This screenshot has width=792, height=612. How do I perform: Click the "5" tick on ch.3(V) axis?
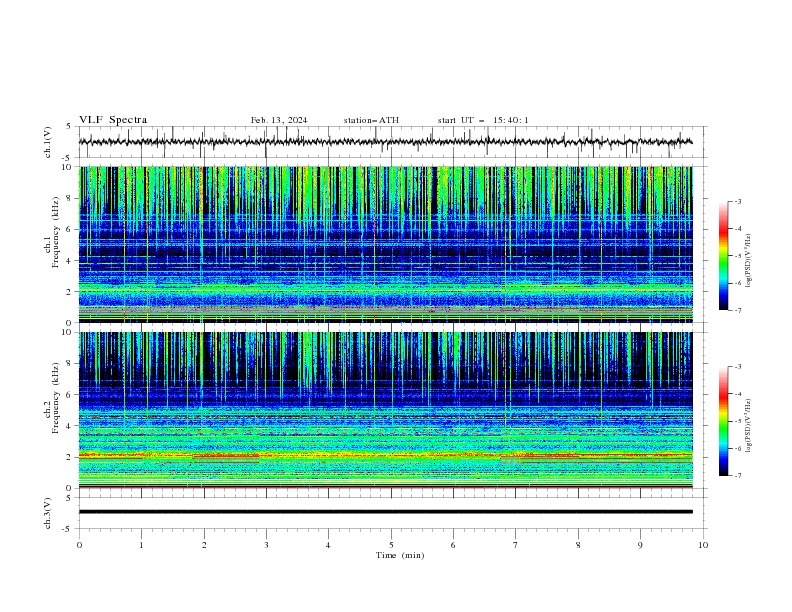(69, 498)
